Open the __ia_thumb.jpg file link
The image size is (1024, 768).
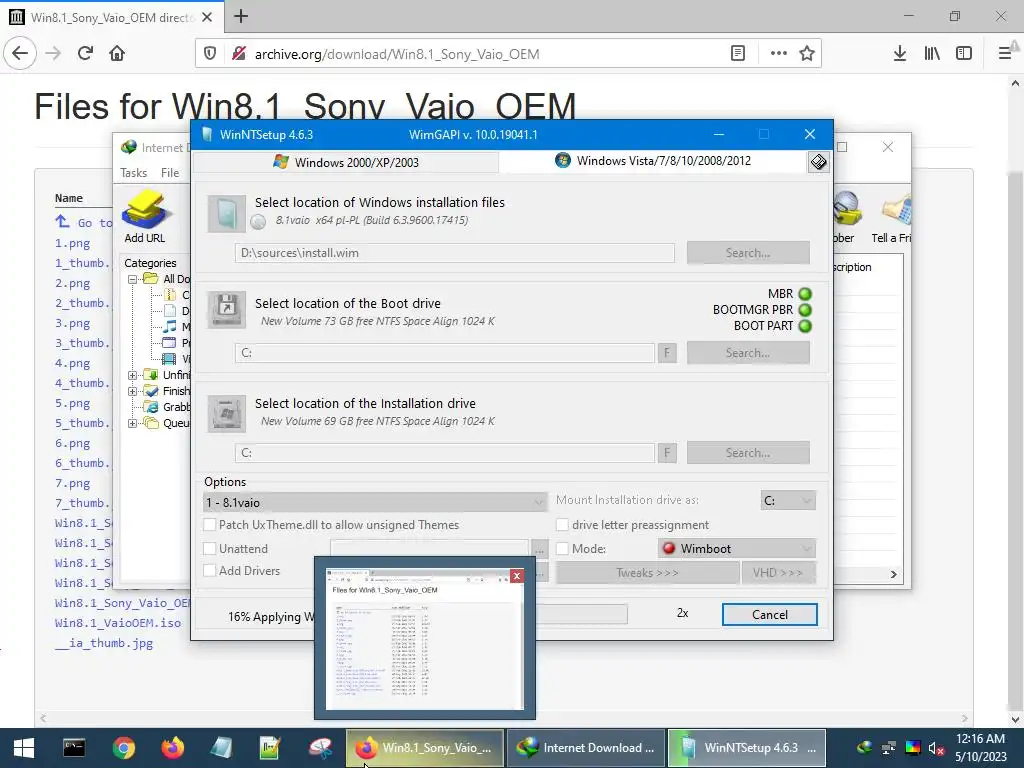[x=104, y=643]
